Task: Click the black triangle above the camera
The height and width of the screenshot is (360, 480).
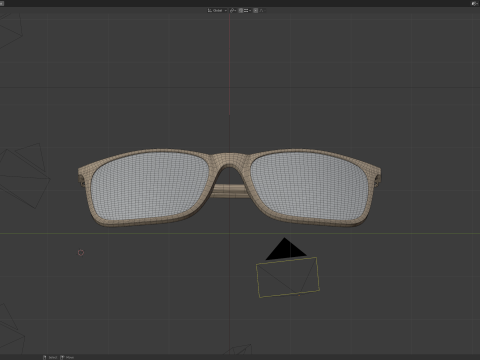Action: pyautogui.click(x=285, y=249)
